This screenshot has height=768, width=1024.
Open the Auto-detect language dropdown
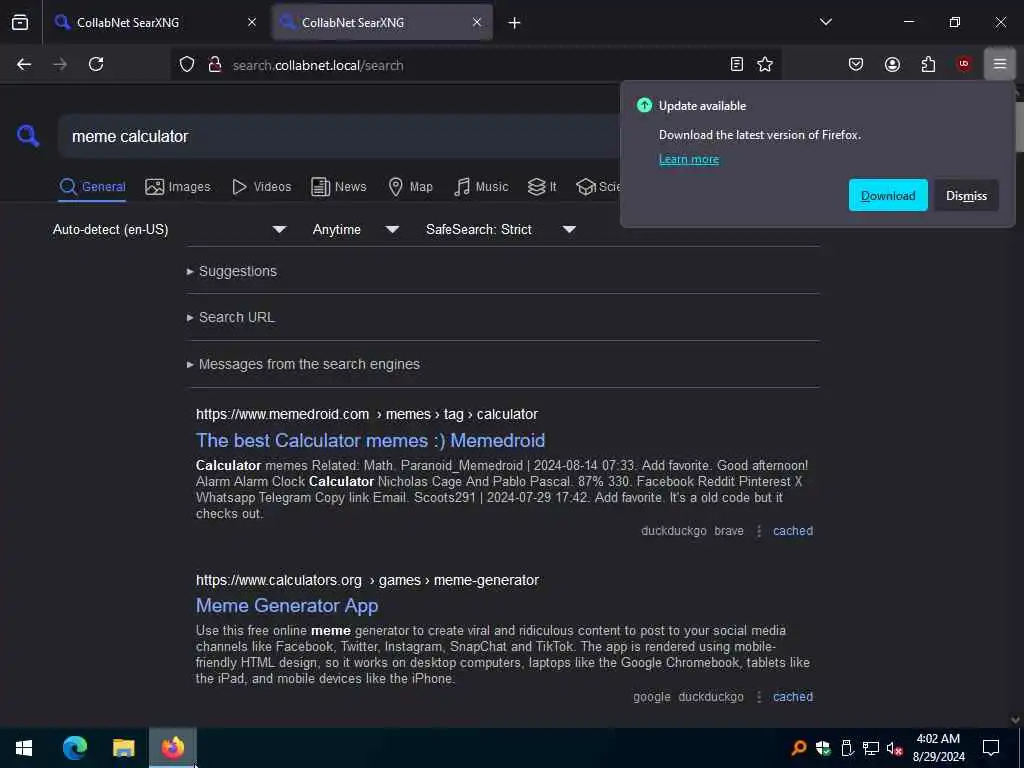[170, 229]
